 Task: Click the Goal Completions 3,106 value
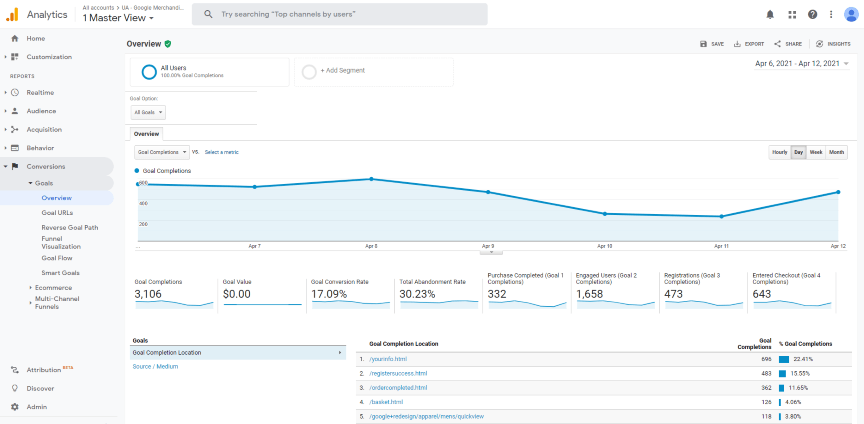tap(148, 294)
